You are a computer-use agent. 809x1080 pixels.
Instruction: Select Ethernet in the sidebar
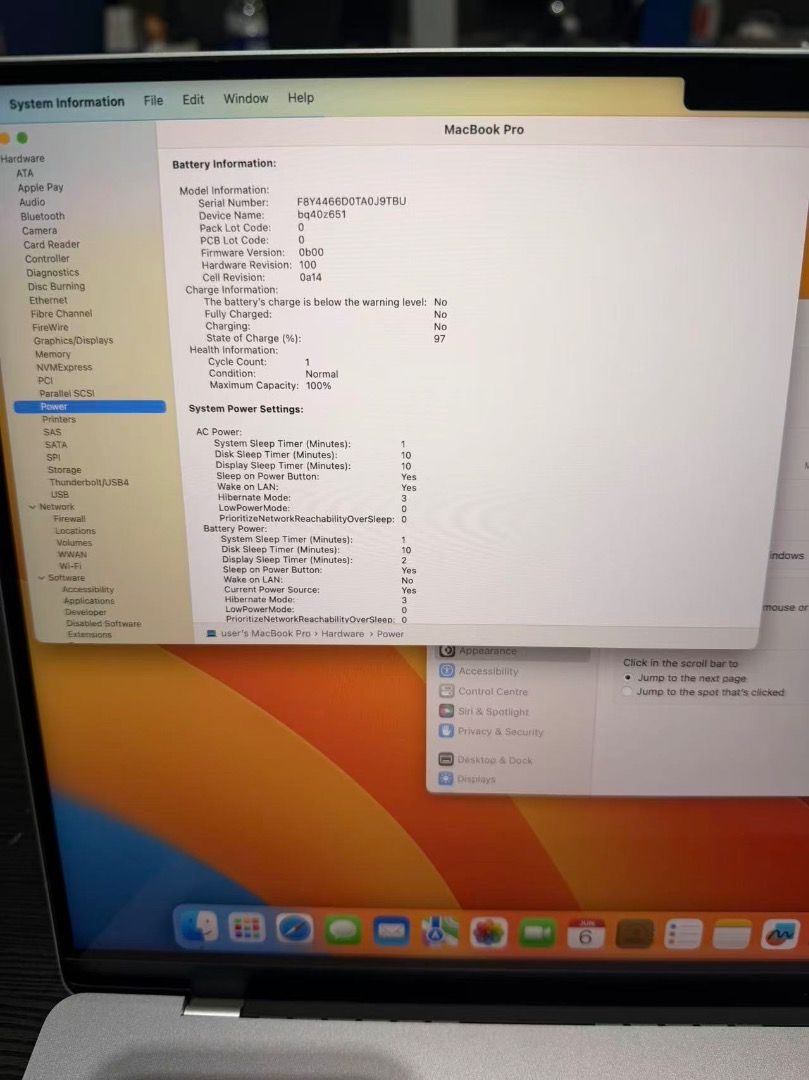[48, 300]
